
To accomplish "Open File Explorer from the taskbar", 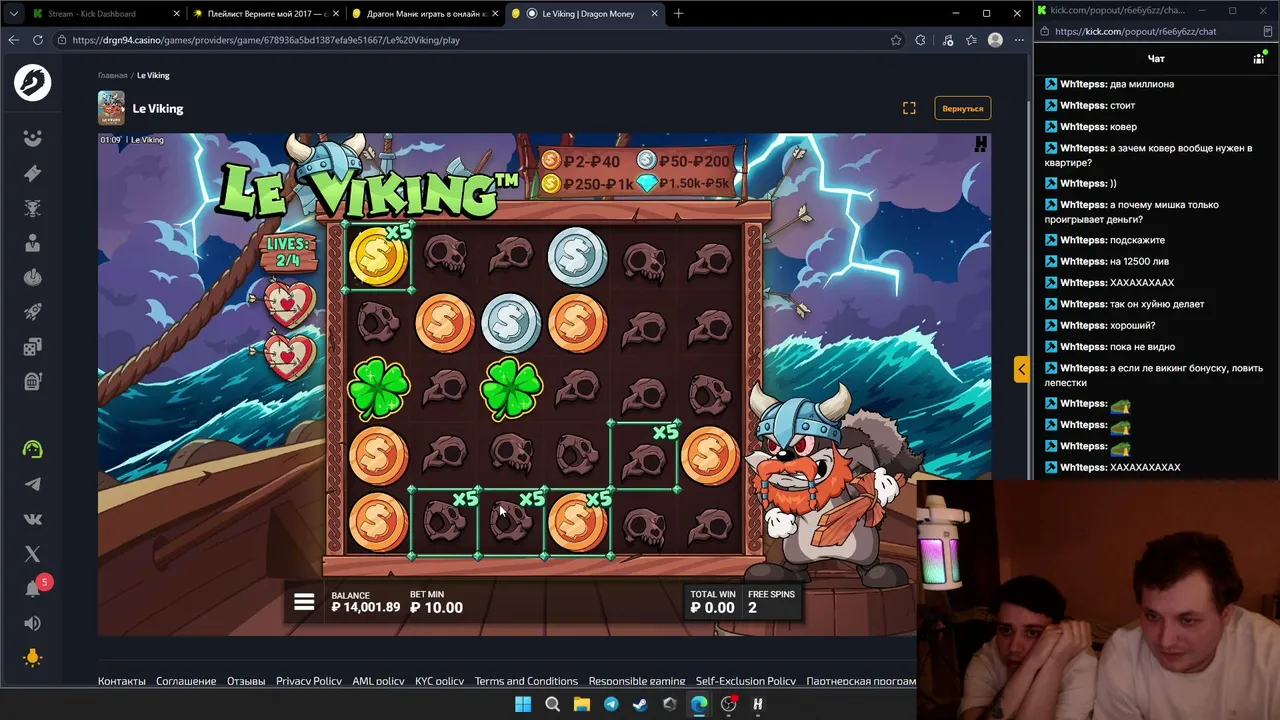I will tap(582, 704).
